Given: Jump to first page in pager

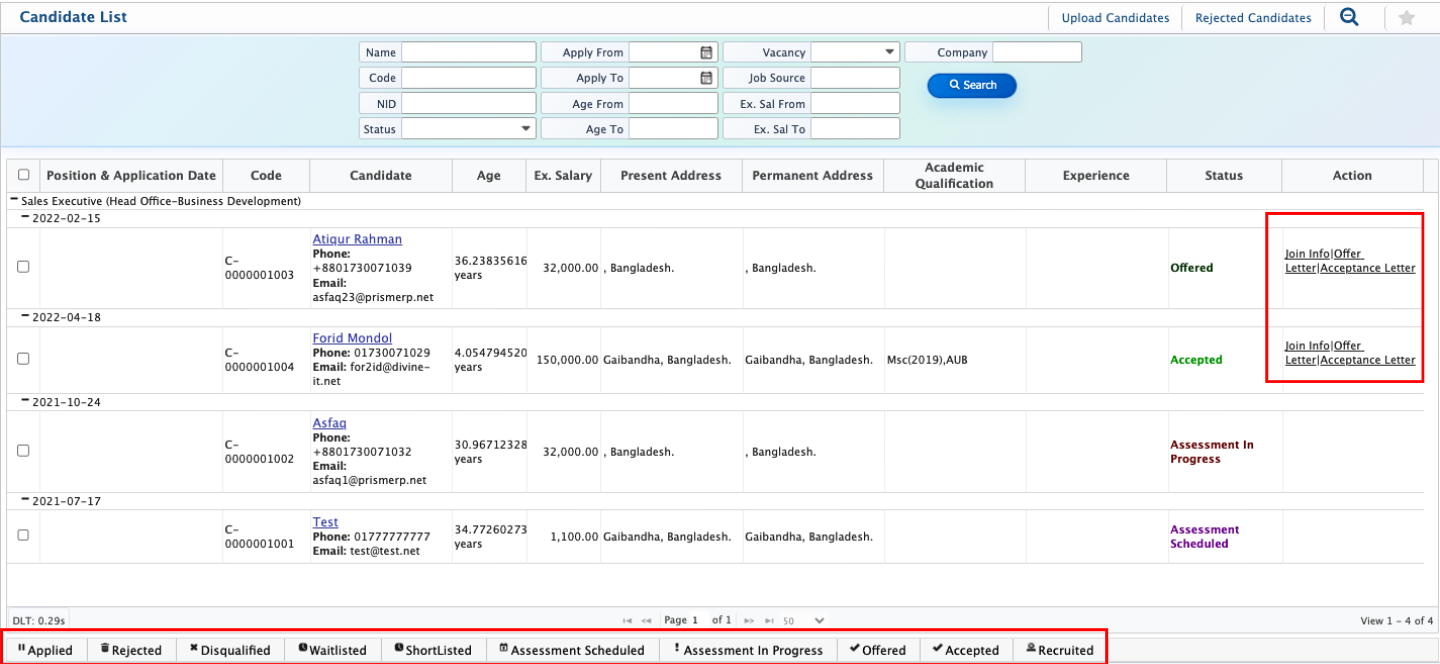Looking at the screenshot, I should pos(628,621).
